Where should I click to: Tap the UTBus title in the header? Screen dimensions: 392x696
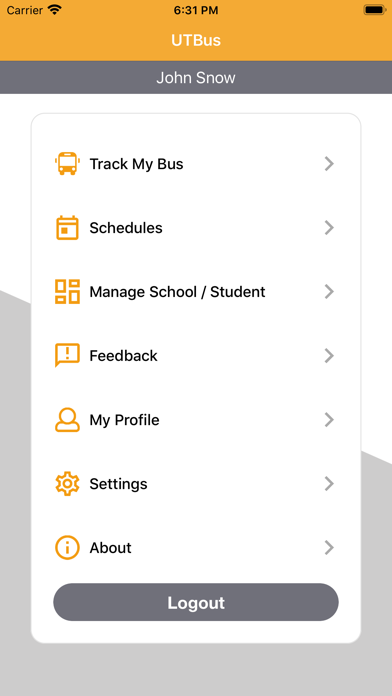(x=196, y=40)
